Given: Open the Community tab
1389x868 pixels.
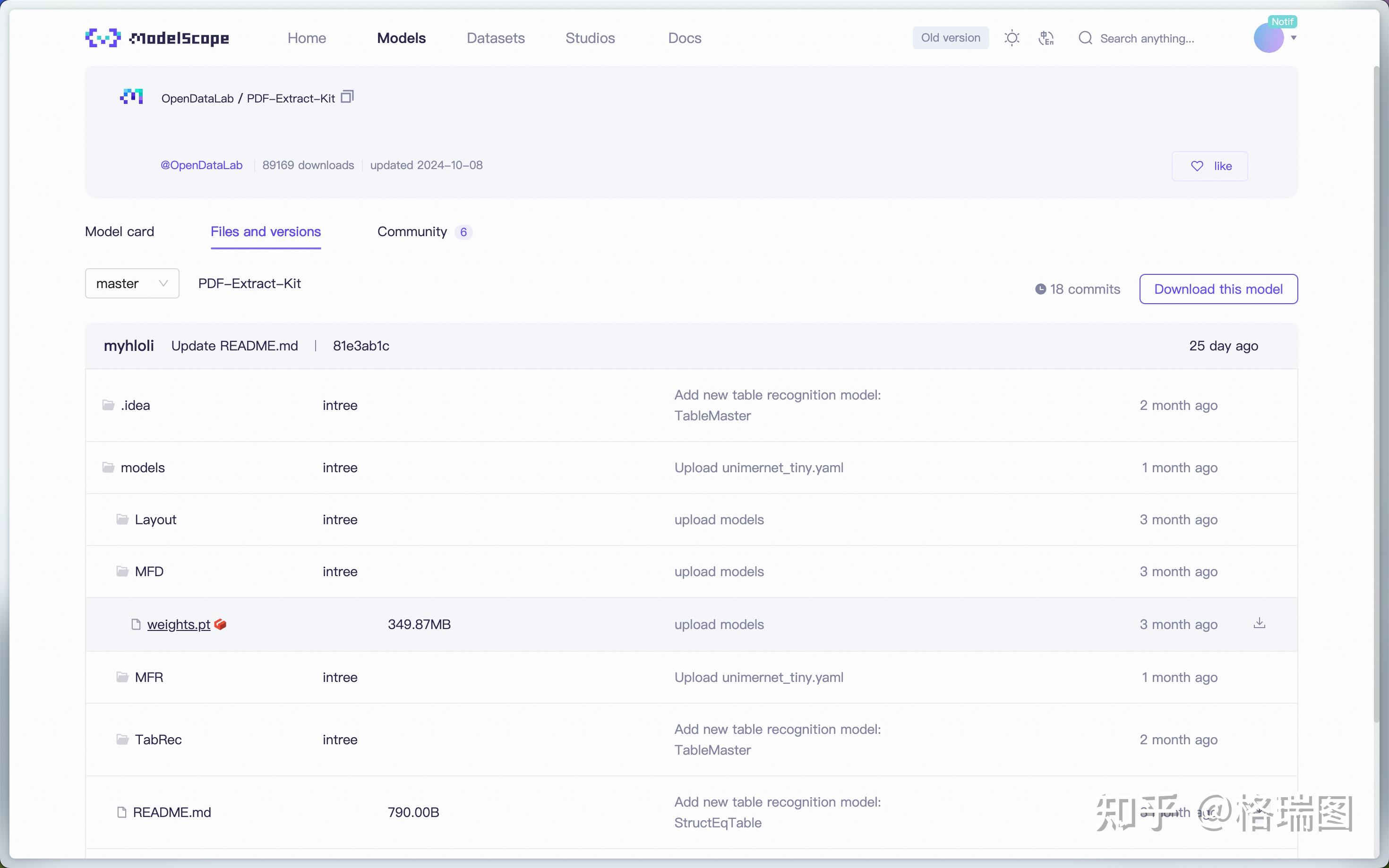Looking at the screenshot, I should pos(412,231).
